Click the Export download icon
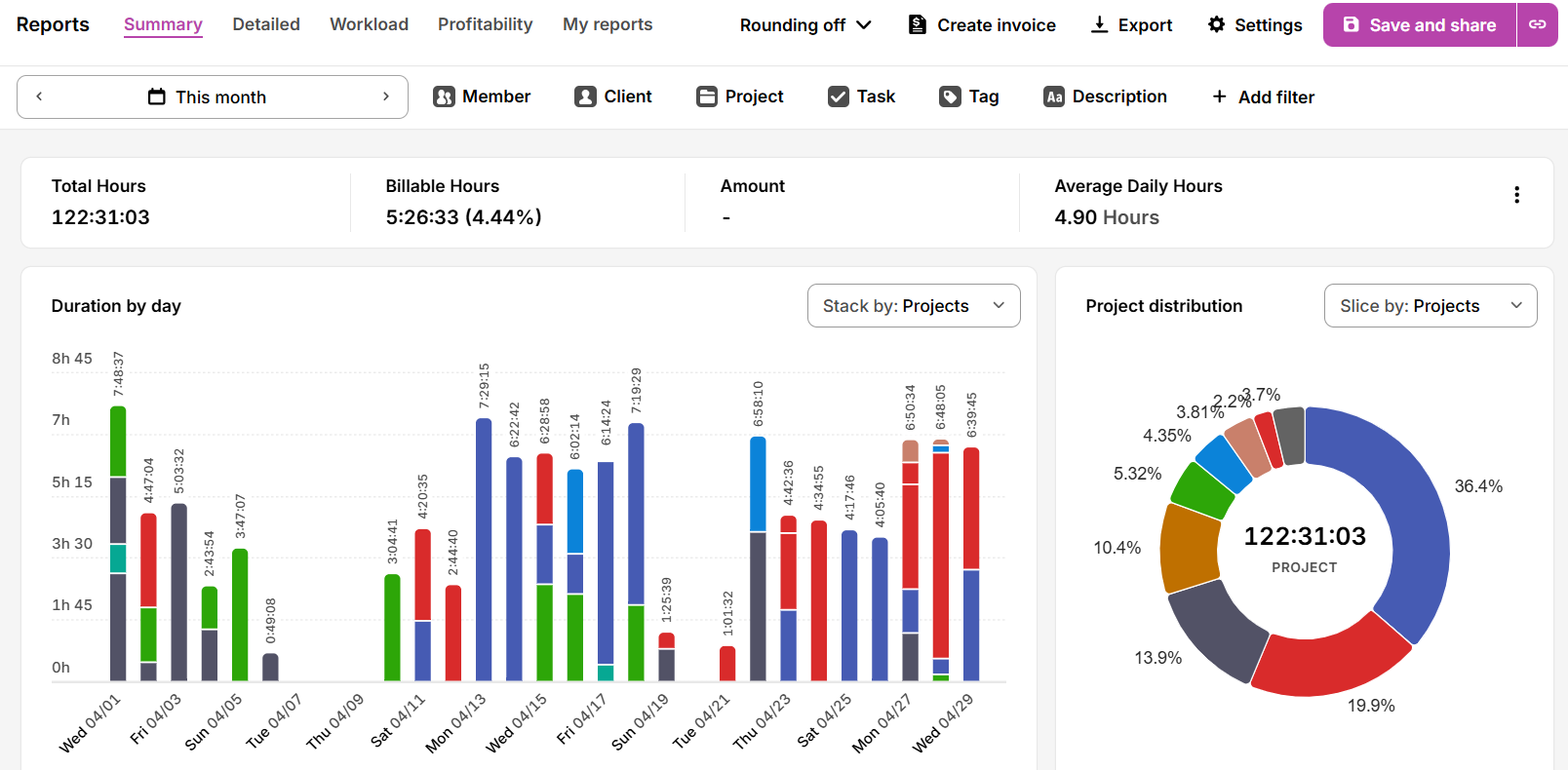 click(x=1099, y=24)
